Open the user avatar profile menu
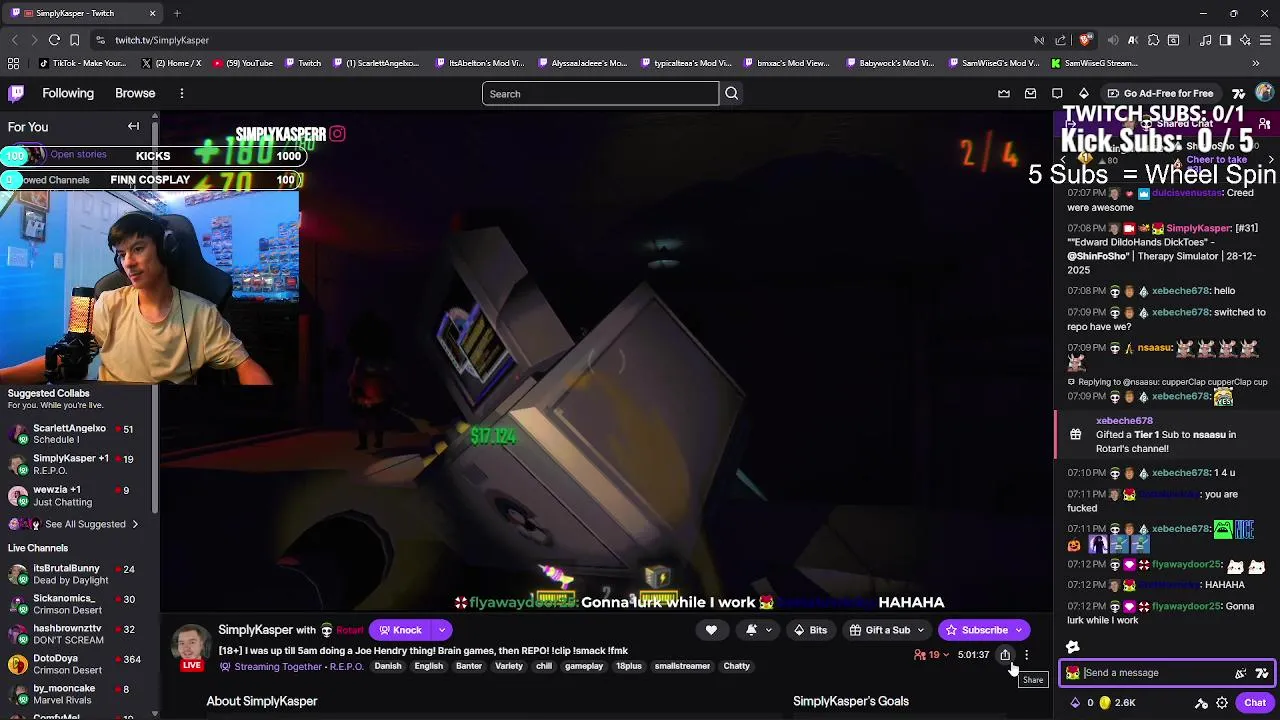The image size is (1280, 720). point(1264,93)
